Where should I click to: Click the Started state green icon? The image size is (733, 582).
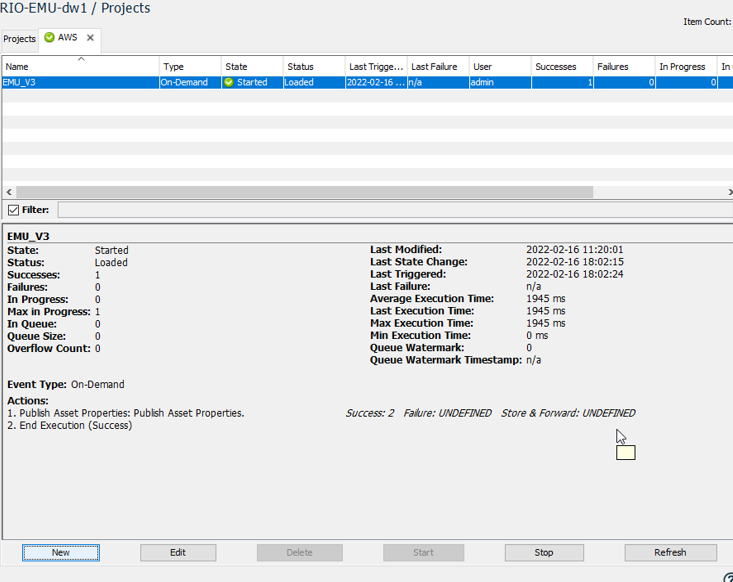[229, 82]
